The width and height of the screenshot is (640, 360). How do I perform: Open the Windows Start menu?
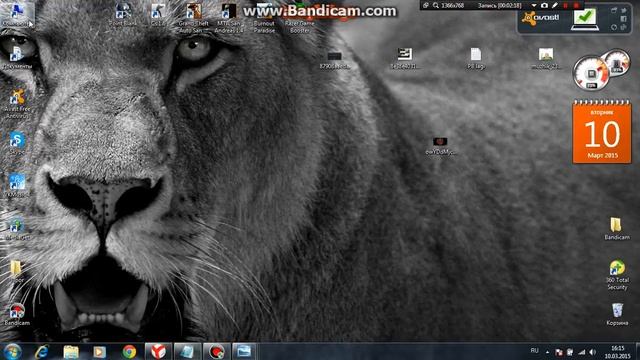tap(12, 351)
